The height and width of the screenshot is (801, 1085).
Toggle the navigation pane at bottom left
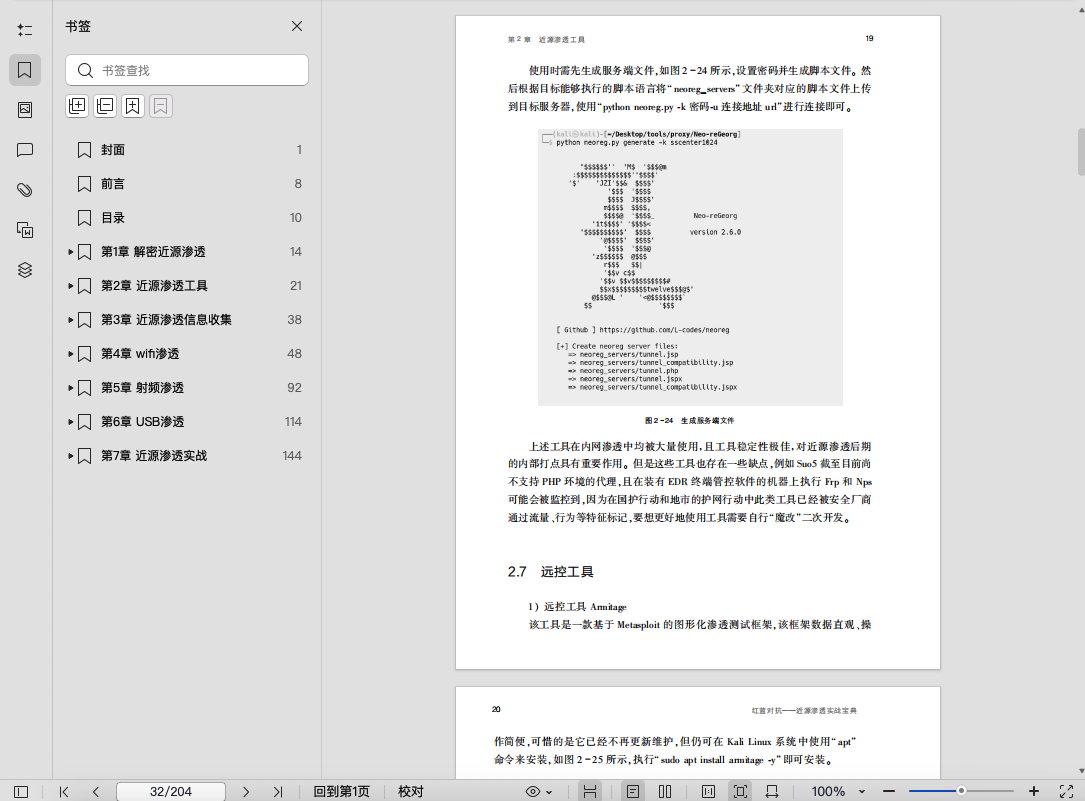click(21, 791)
